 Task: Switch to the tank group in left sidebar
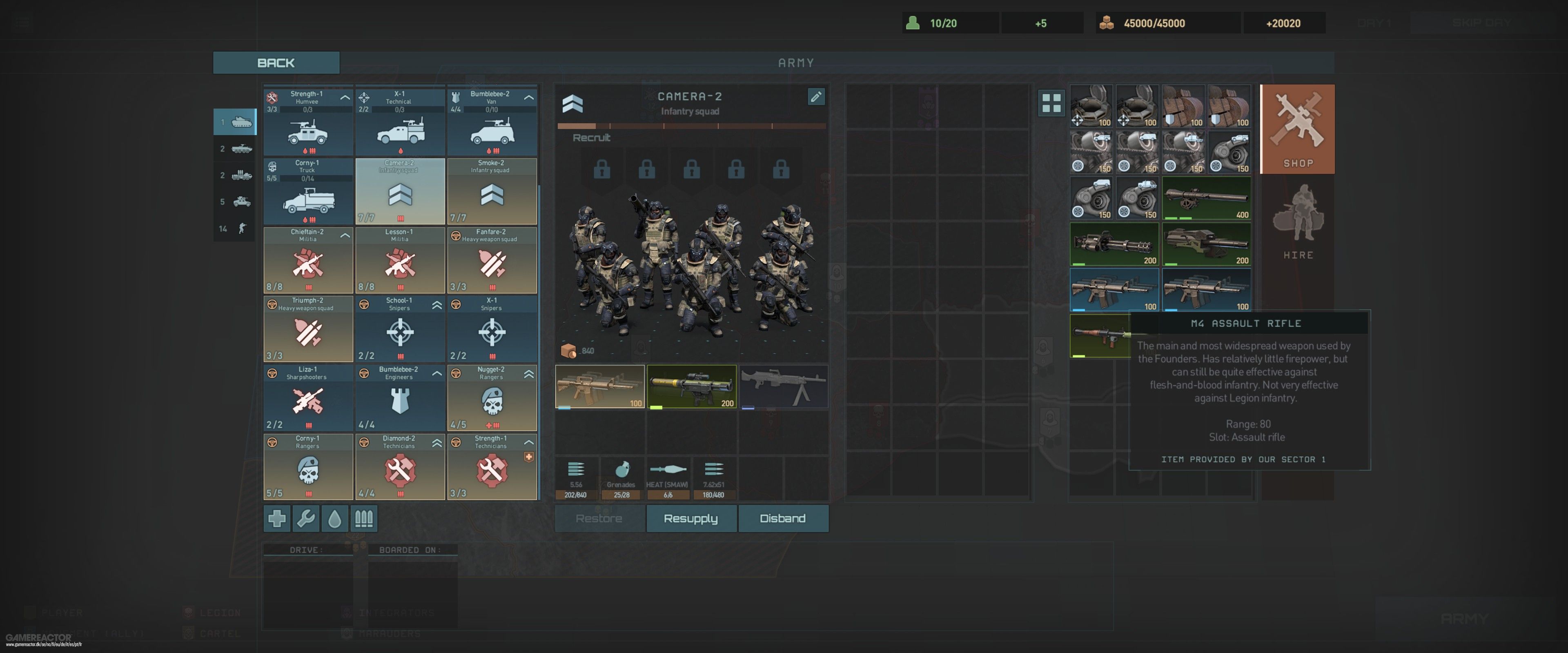(x=234, y=122)
